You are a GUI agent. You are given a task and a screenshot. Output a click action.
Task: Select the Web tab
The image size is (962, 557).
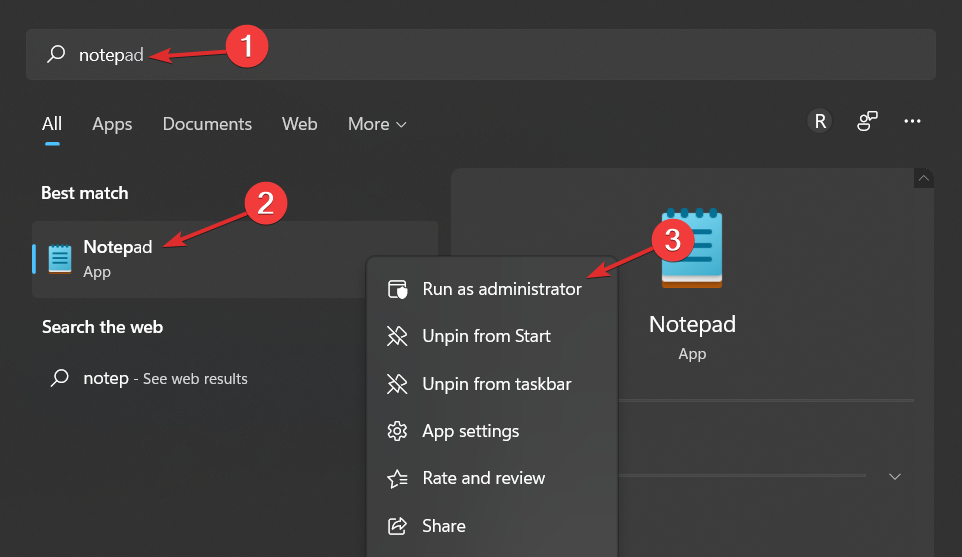[x=299, y=124]
